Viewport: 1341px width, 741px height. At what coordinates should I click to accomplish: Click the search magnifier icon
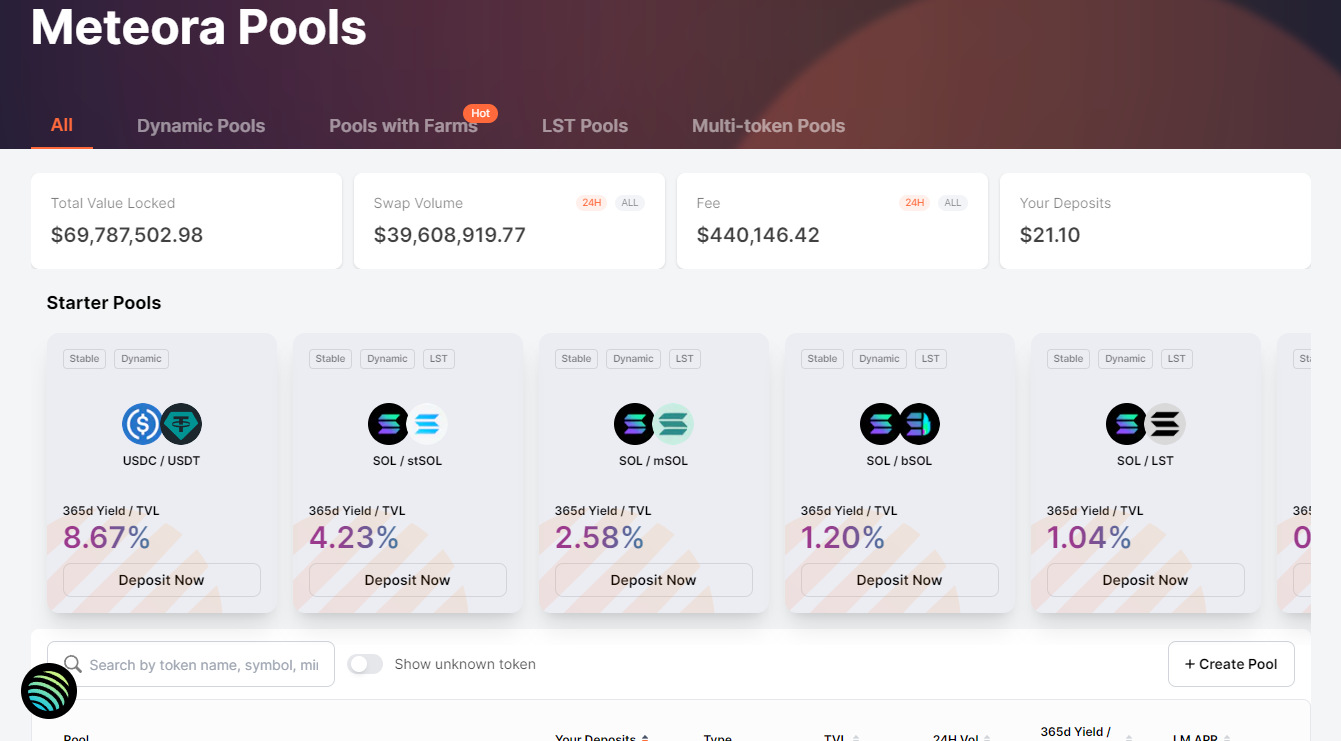click(72, 664)
